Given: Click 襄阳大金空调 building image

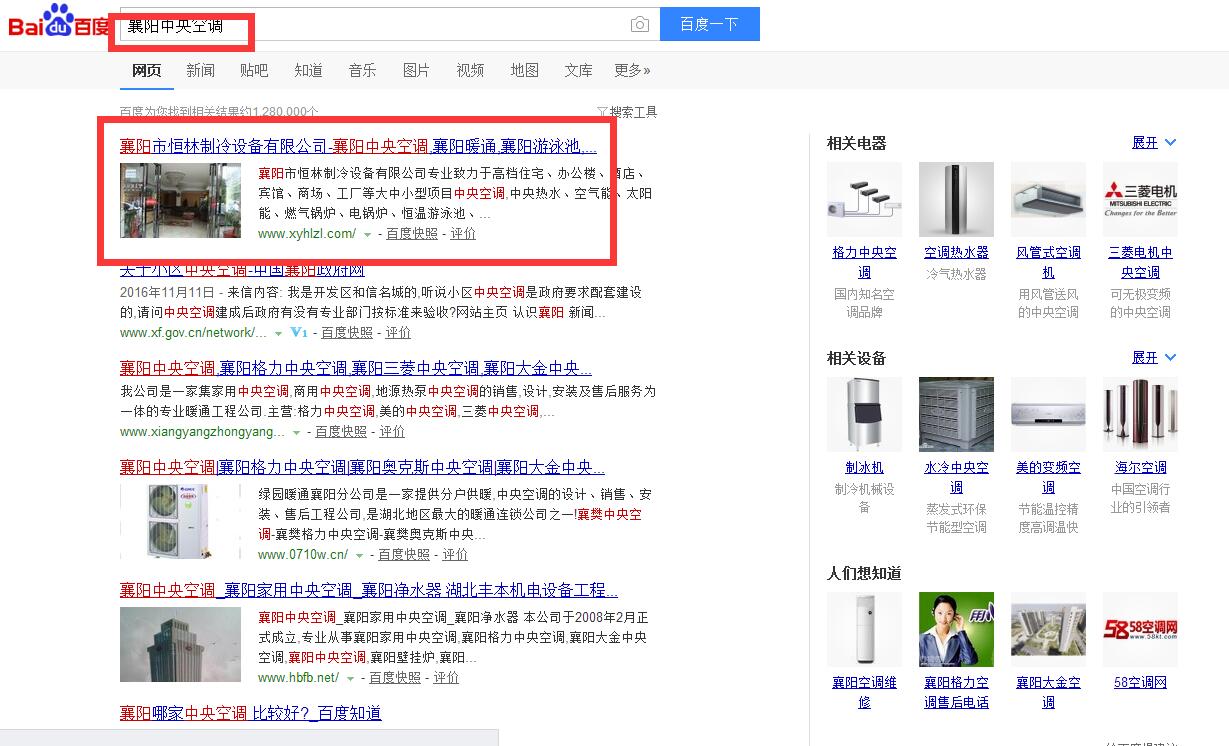Looking at the screenshot, I should pos(1048,629).
